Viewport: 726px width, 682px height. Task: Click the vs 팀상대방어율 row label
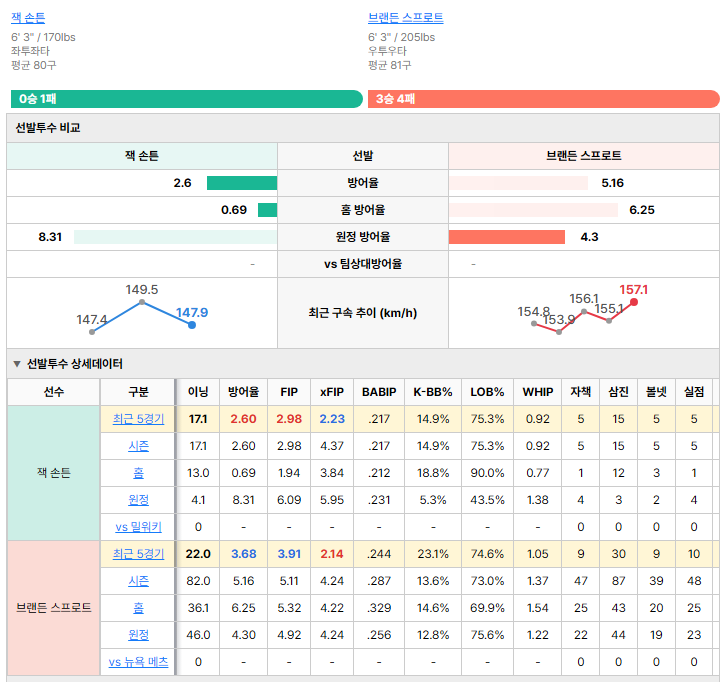click(x=363, y=264)
